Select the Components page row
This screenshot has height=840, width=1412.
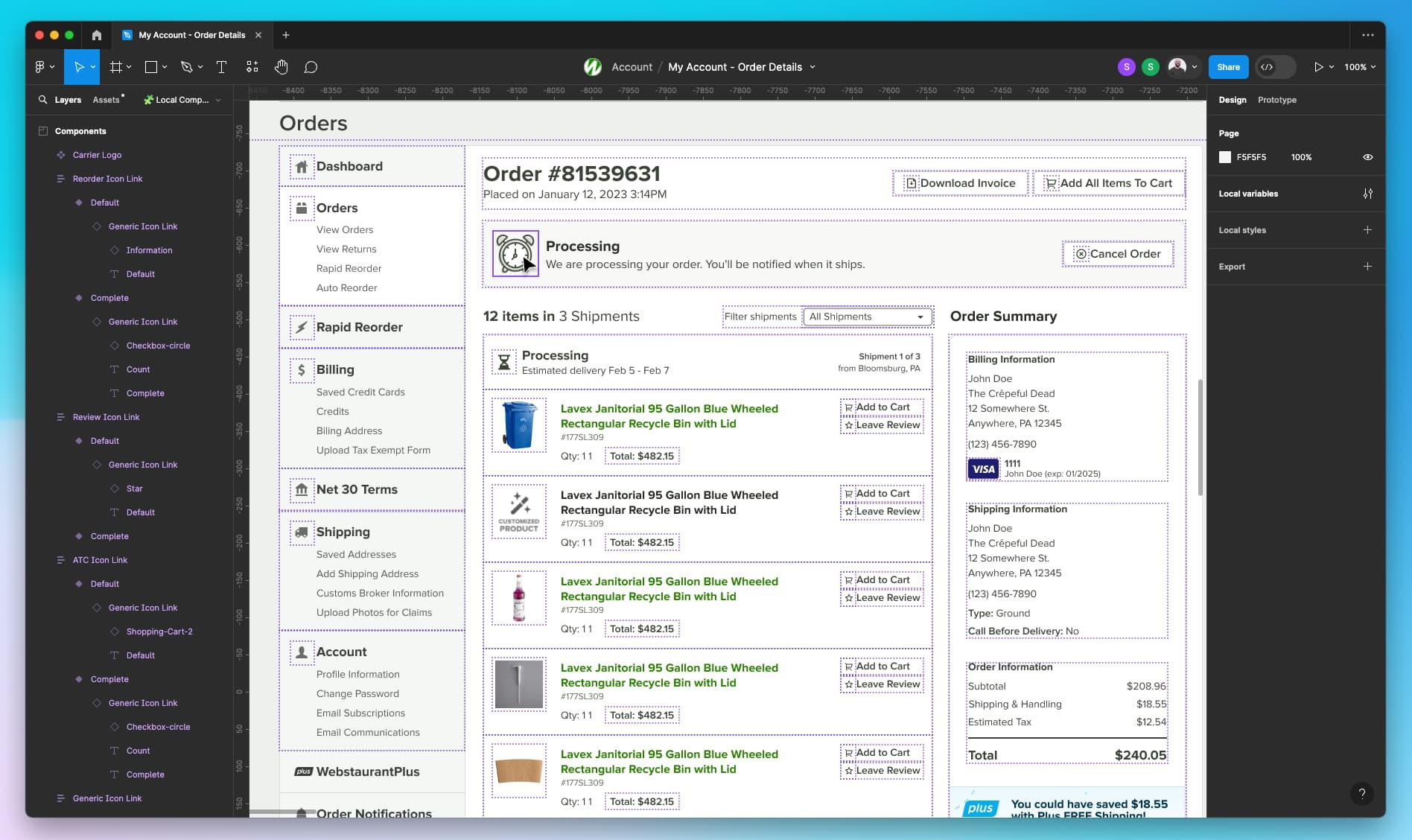click(80, 131)
